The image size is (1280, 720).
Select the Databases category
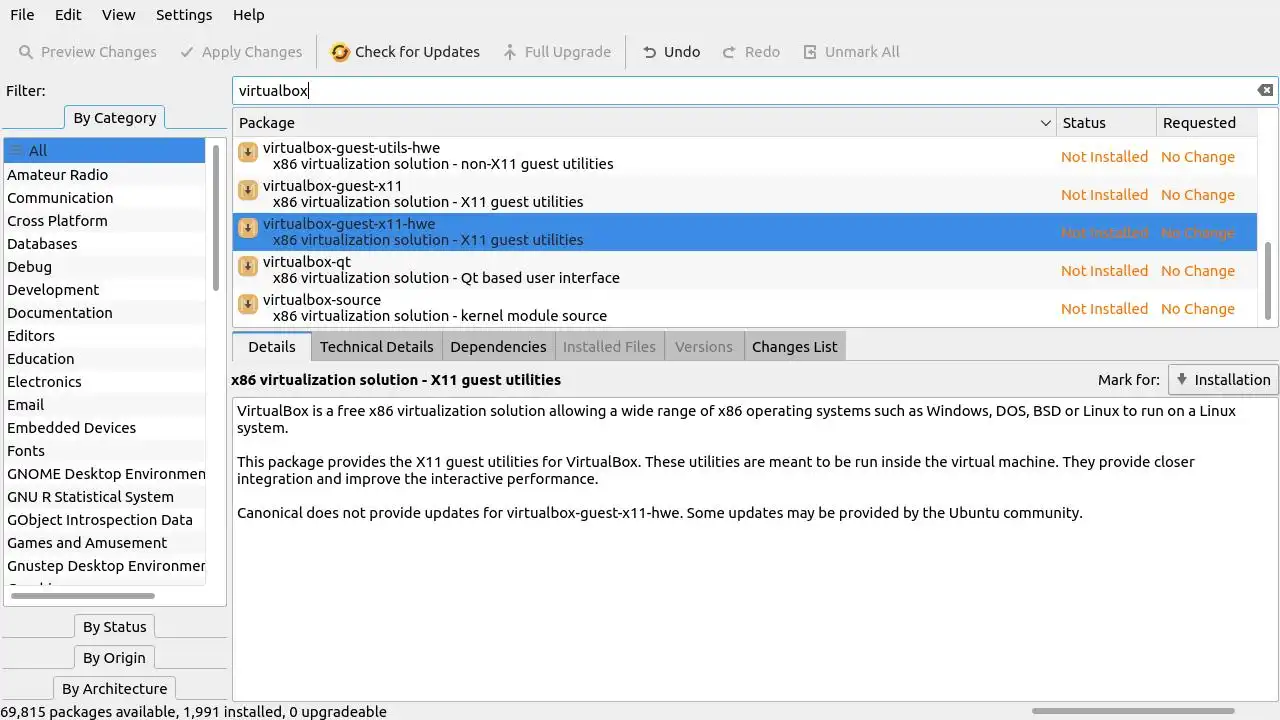click(x=104, y=244)
